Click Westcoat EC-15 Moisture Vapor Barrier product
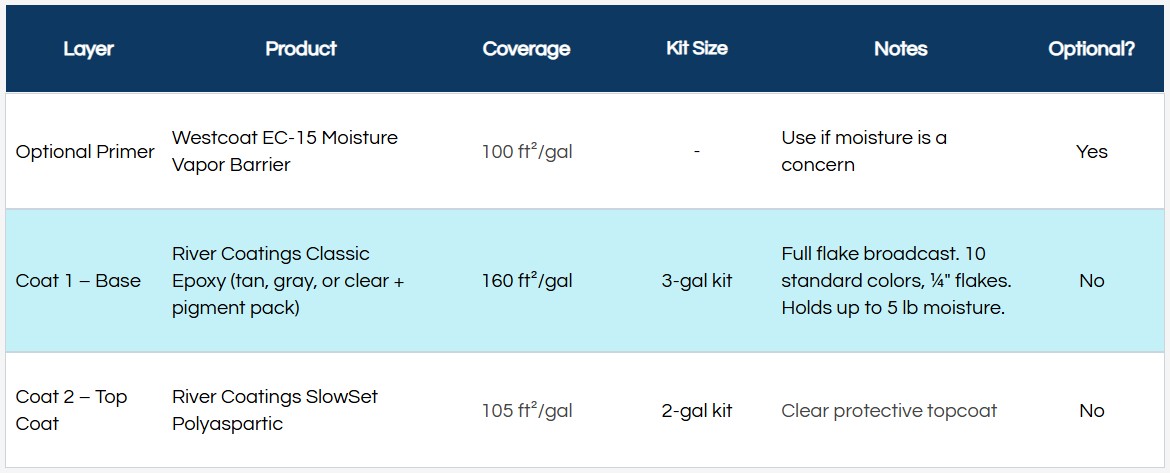This screenshot has height=473, width=1170. pos(285,151)
